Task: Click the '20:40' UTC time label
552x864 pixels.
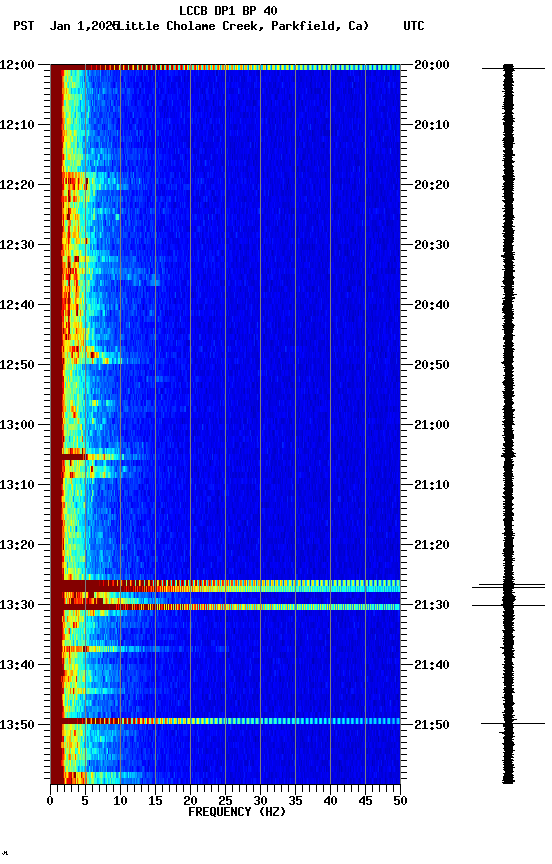Action: [x=432, y=305]
